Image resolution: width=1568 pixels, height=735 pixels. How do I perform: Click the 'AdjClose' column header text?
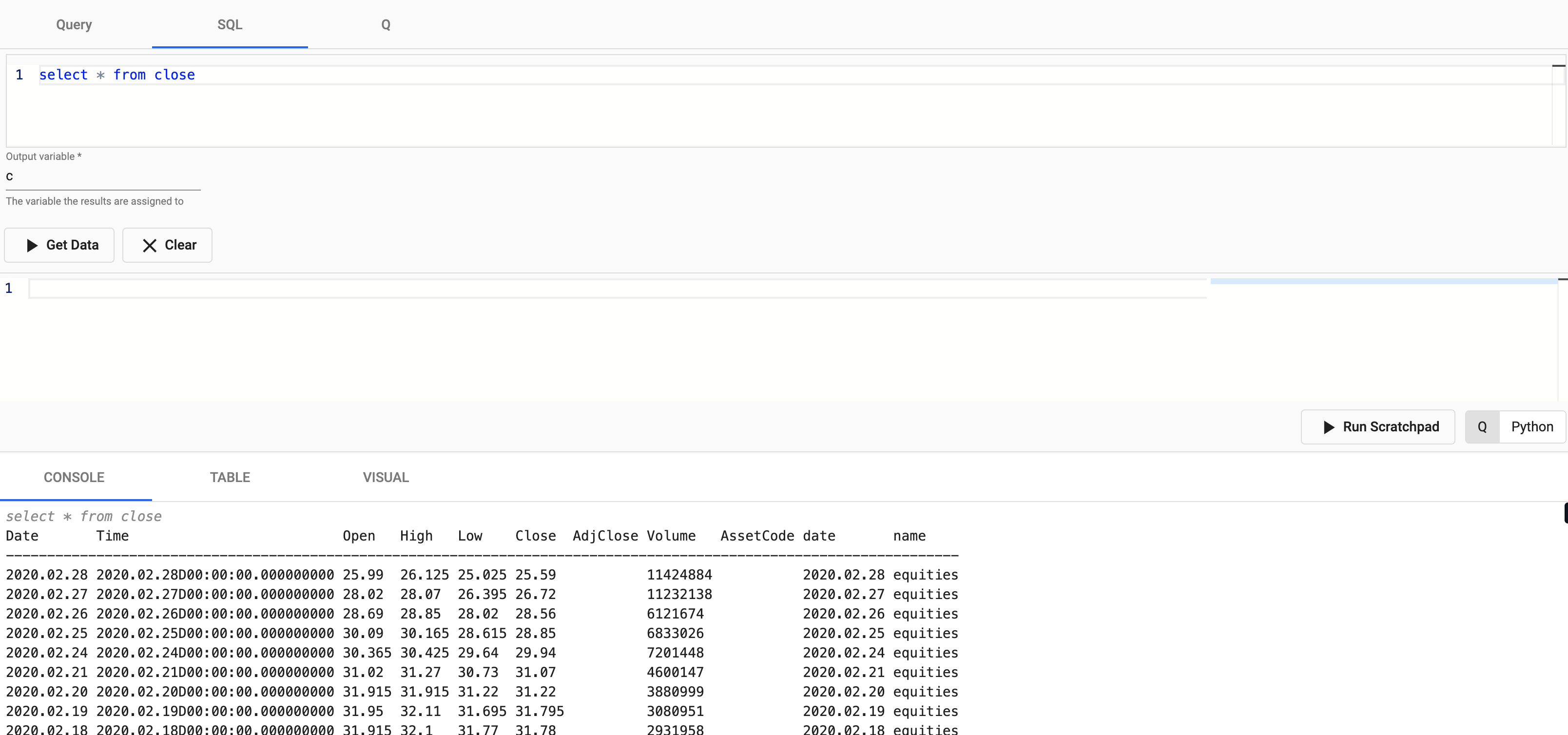(x=605, y=536)
